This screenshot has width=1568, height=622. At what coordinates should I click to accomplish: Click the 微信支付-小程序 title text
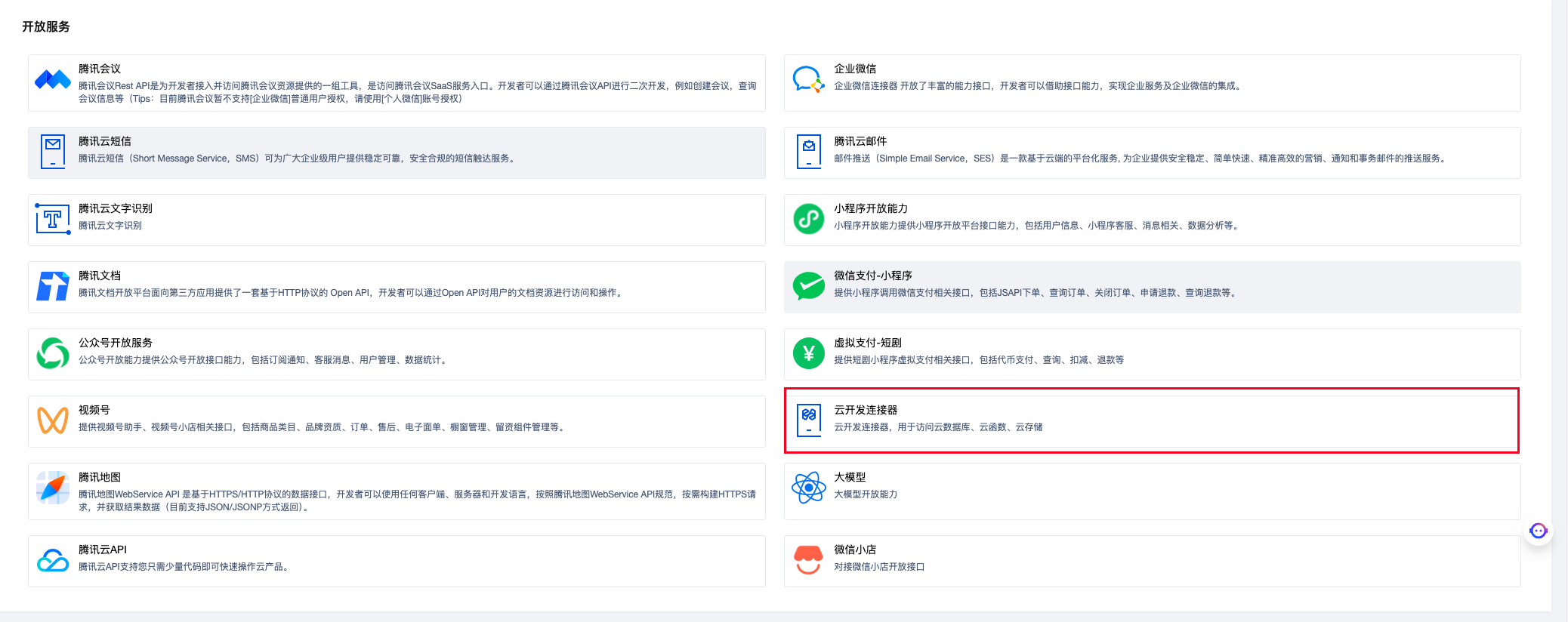tap(873, 276)
